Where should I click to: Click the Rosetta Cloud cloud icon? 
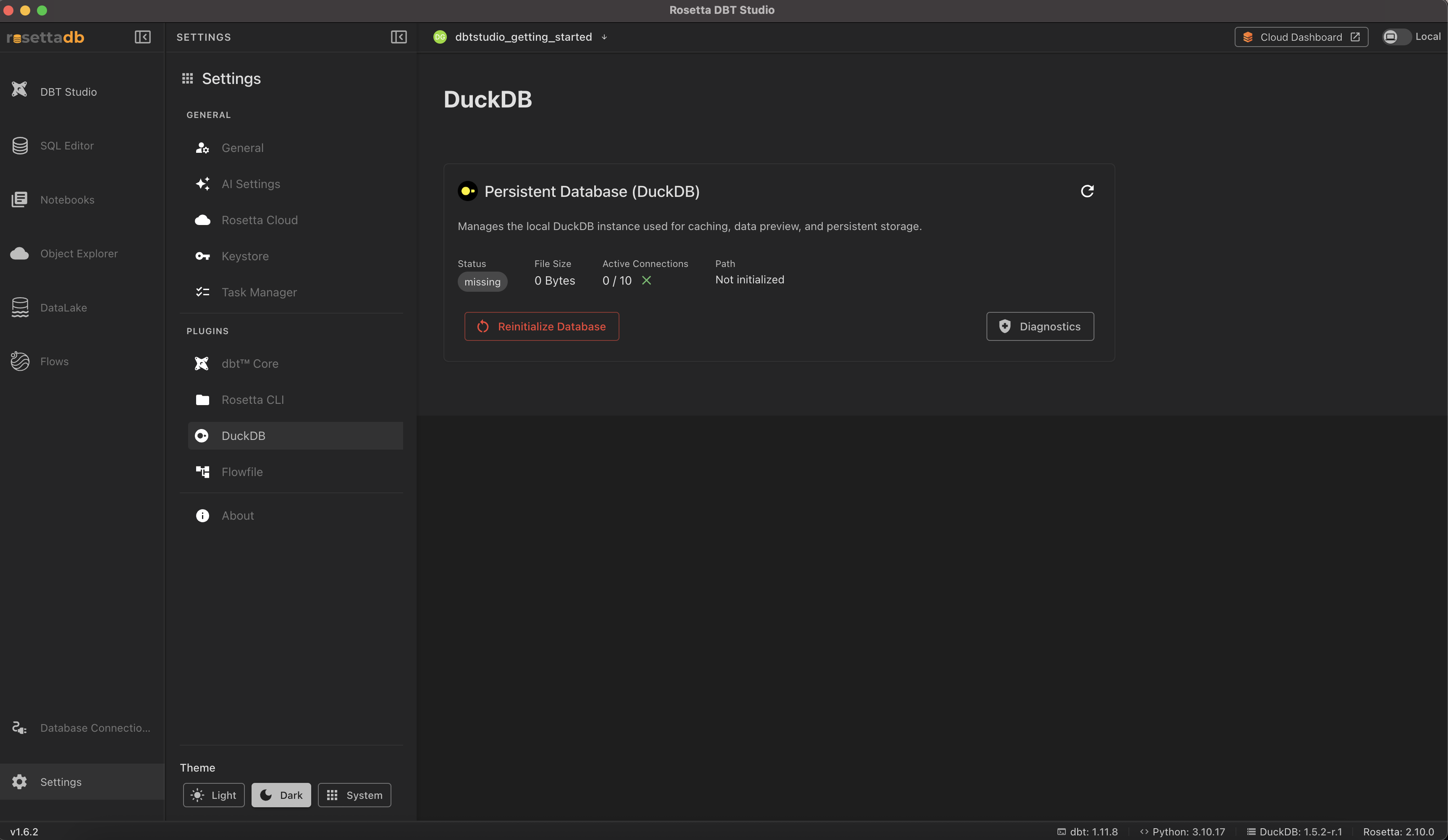click(x=202, y=220)
